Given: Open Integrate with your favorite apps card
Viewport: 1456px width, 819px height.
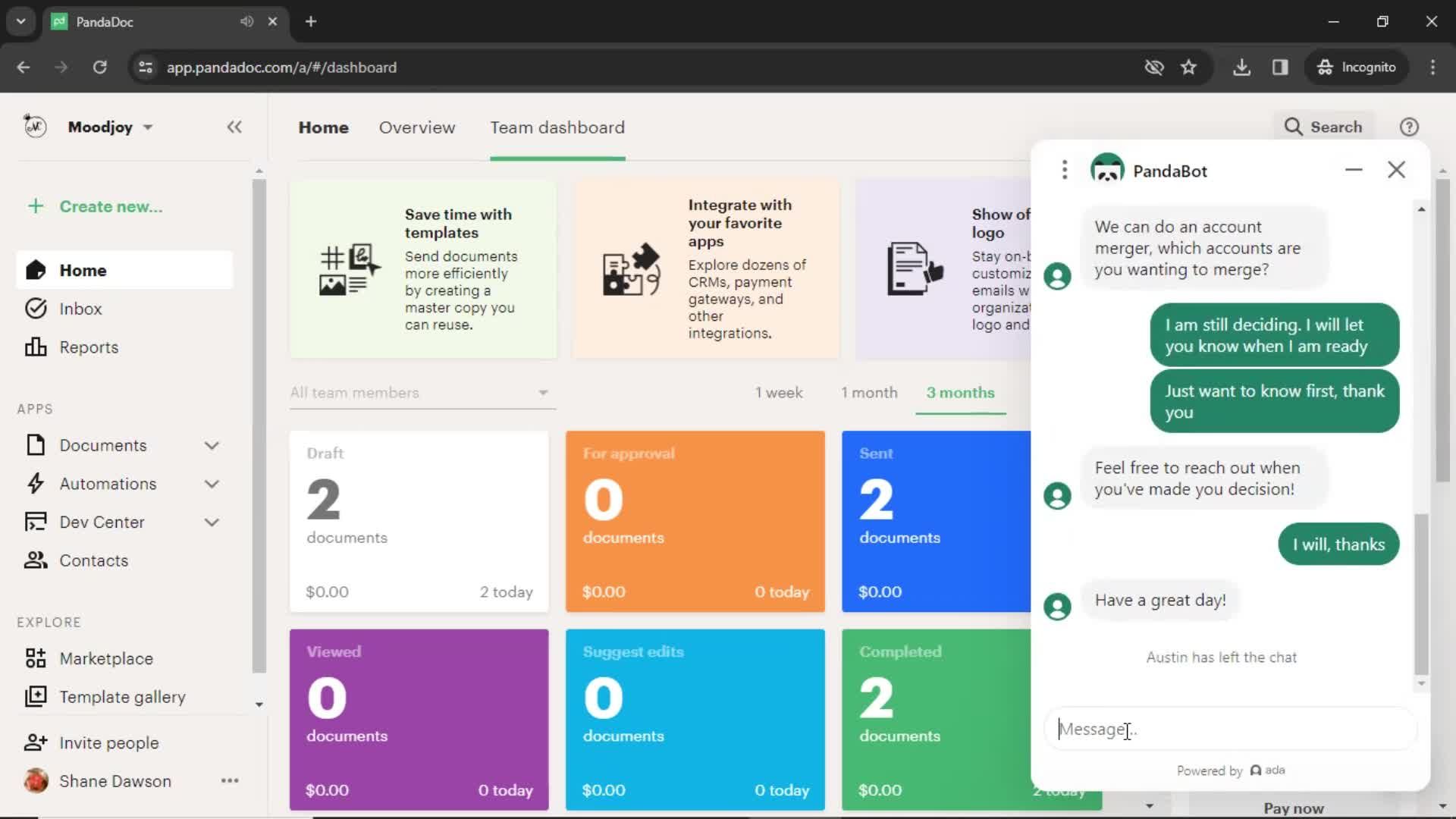Looking at the screenshot, I should tap(706, 269).
